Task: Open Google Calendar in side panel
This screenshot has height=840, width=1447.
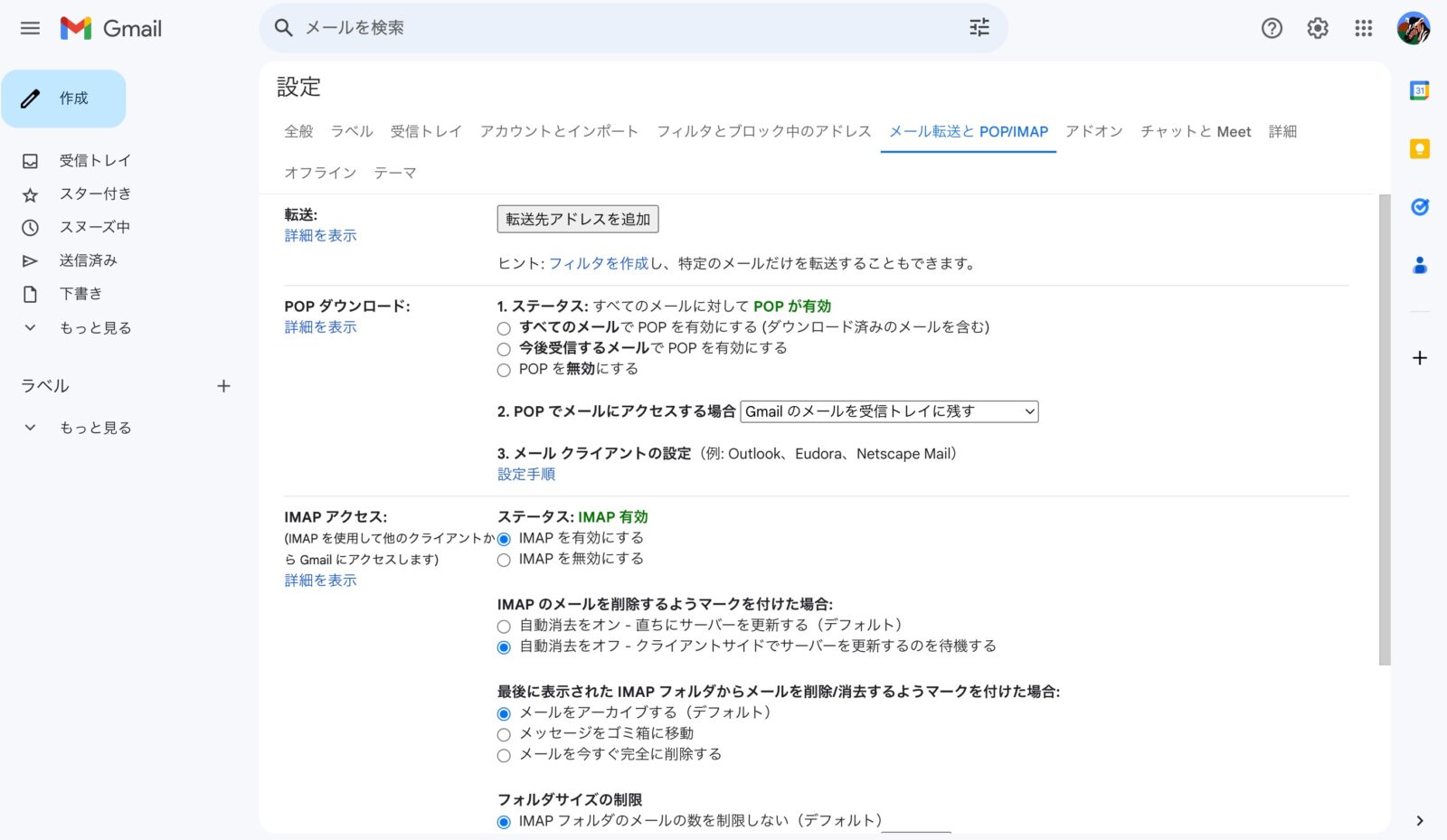Action: [x=1420, y=90]
